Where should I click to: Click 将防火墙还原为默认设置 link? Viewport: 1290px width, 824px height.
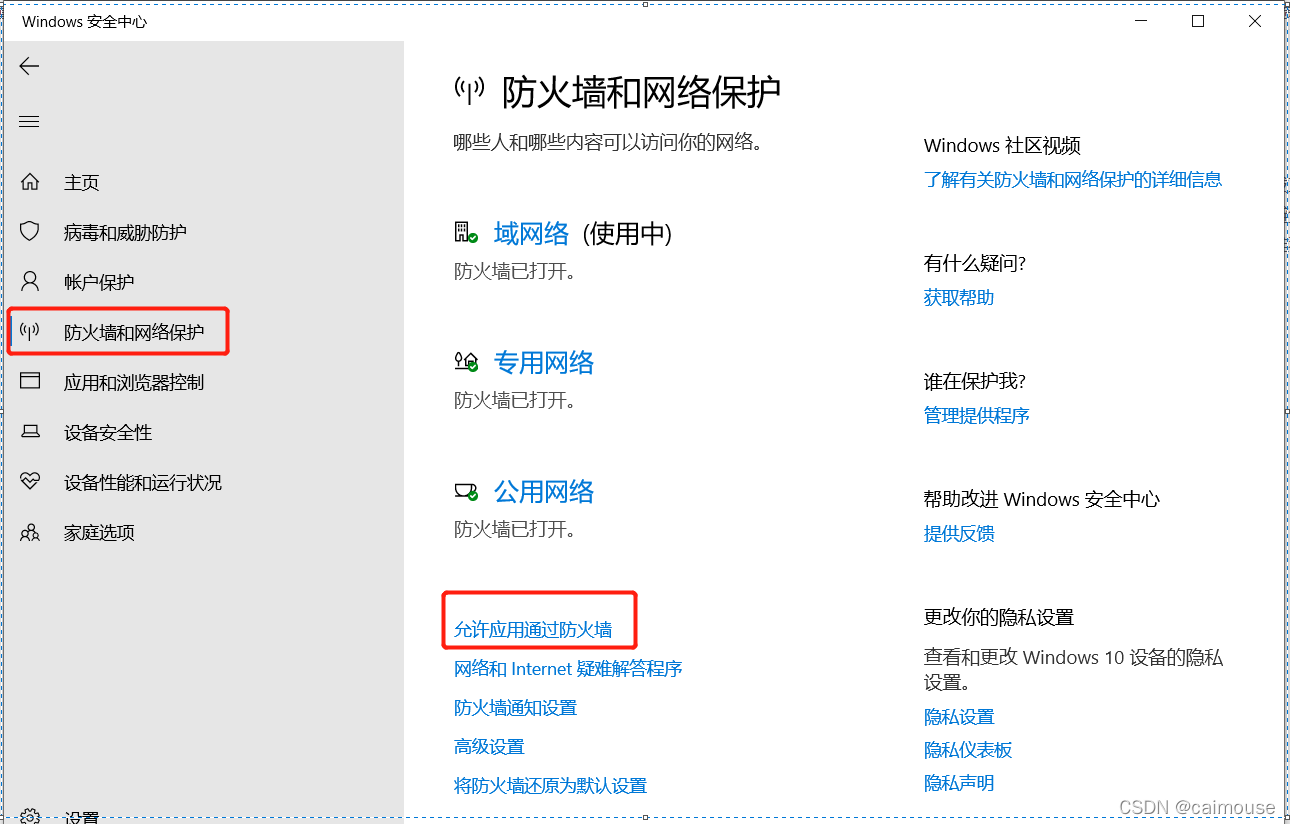tap(550, 785)
